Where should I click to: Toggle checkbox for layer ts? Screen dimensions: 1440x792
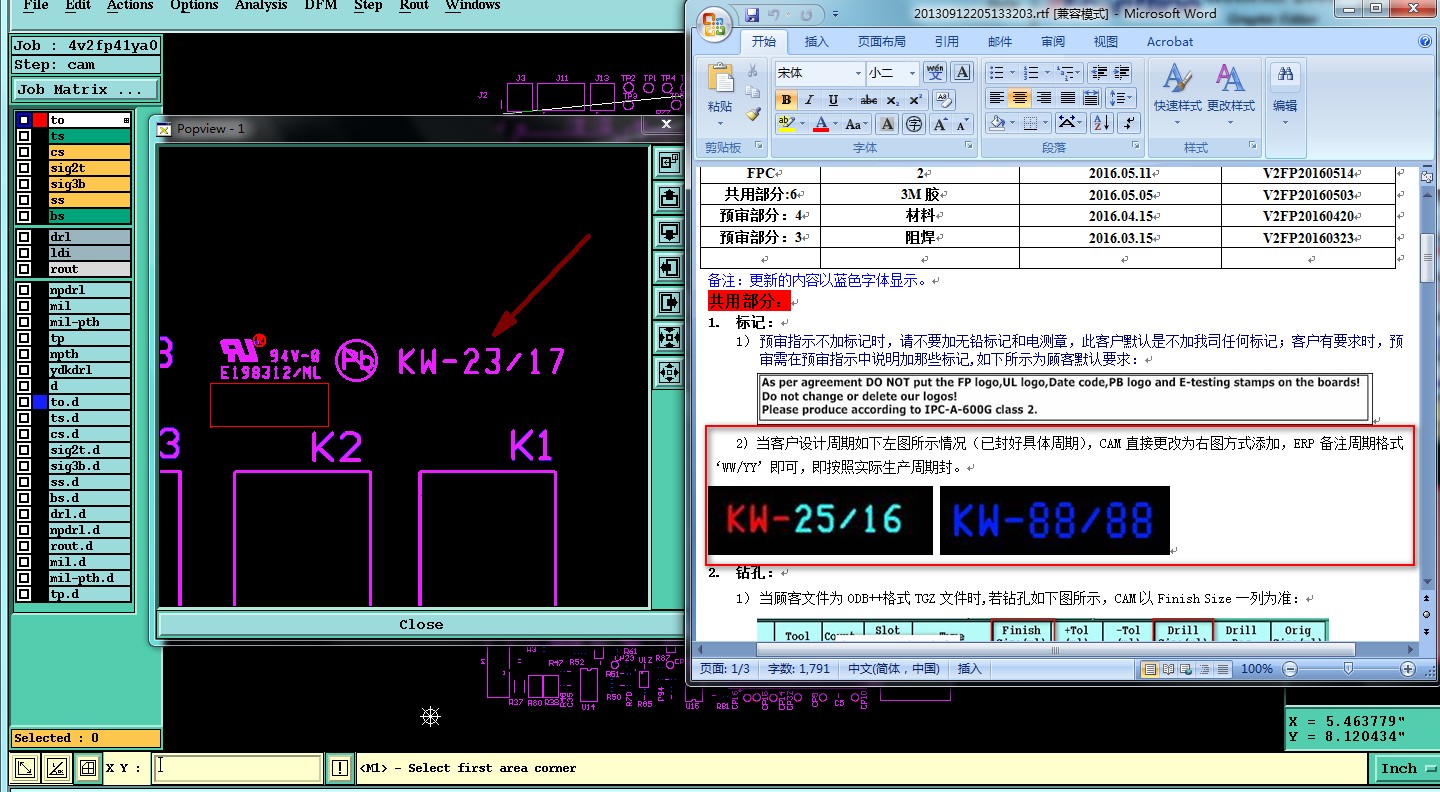(24, 136)
